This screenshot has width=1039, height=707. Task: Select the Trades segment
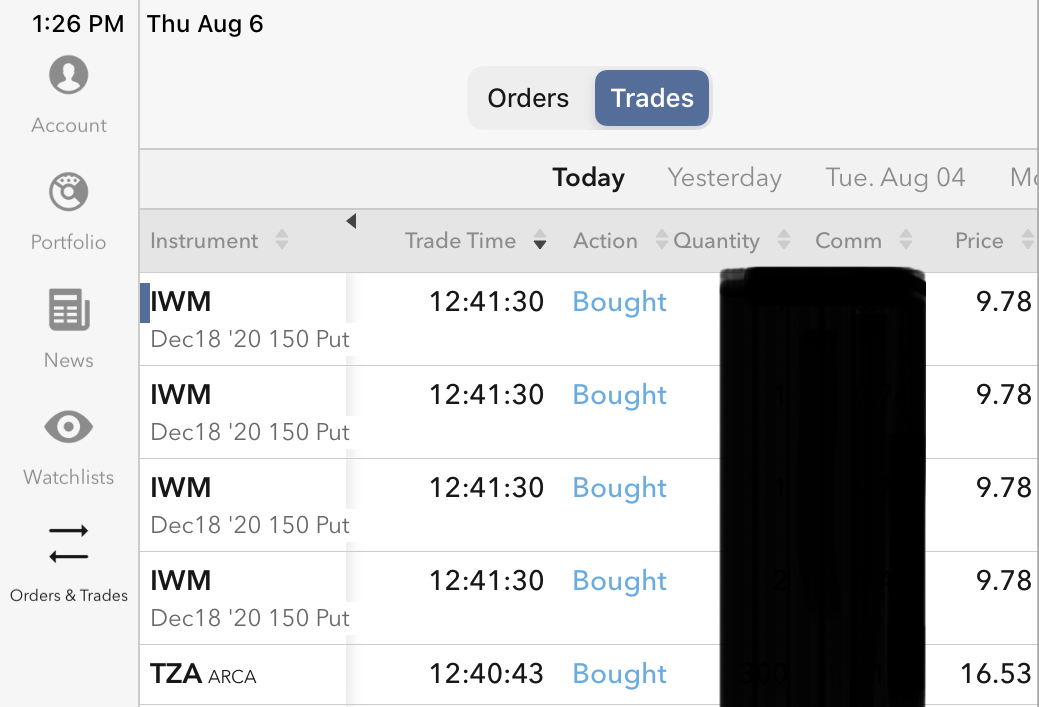652,98
